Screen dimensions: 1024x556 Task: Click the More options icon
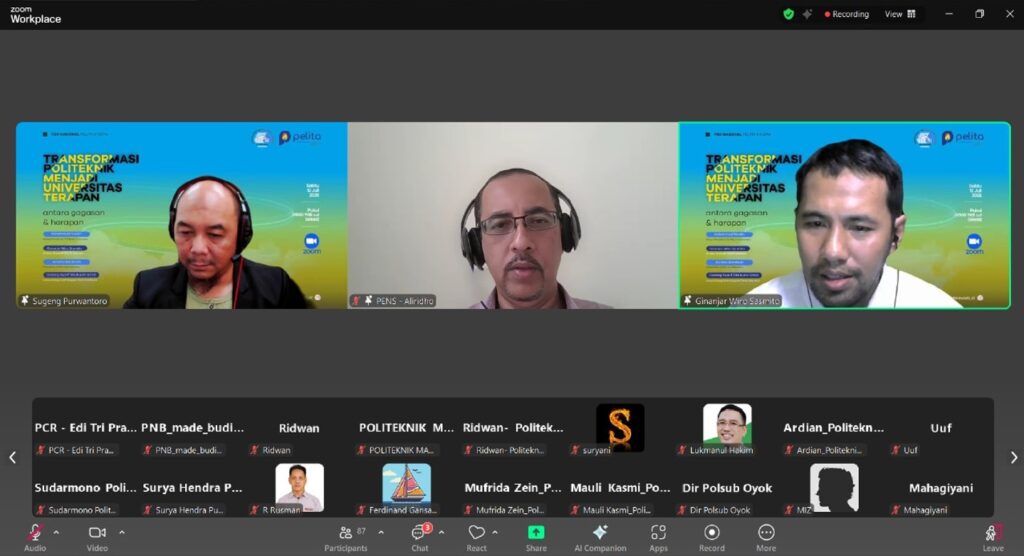[x=766, y=535]
